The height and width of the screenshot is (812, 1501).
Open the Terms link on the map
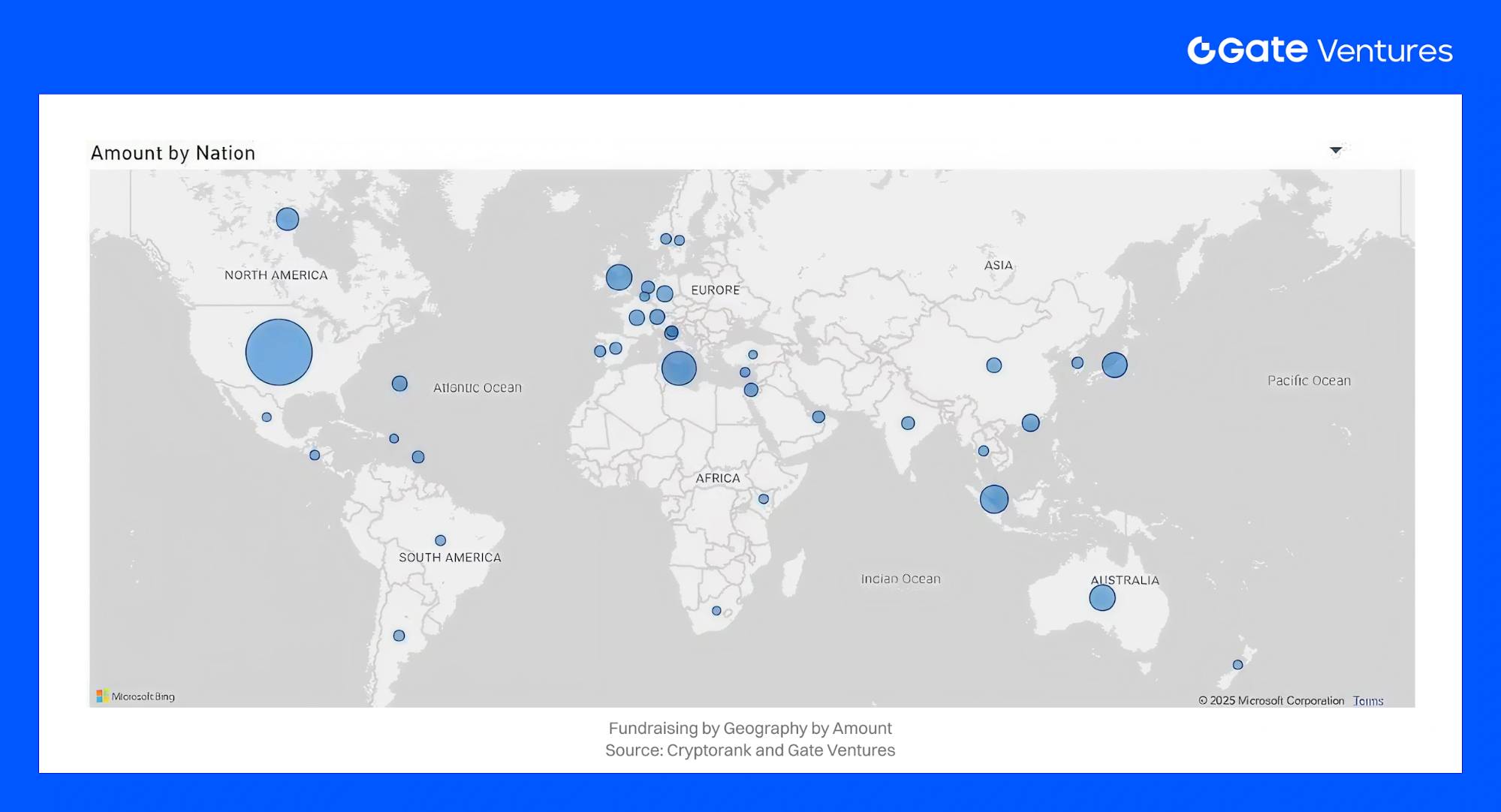coord(1367,701)
